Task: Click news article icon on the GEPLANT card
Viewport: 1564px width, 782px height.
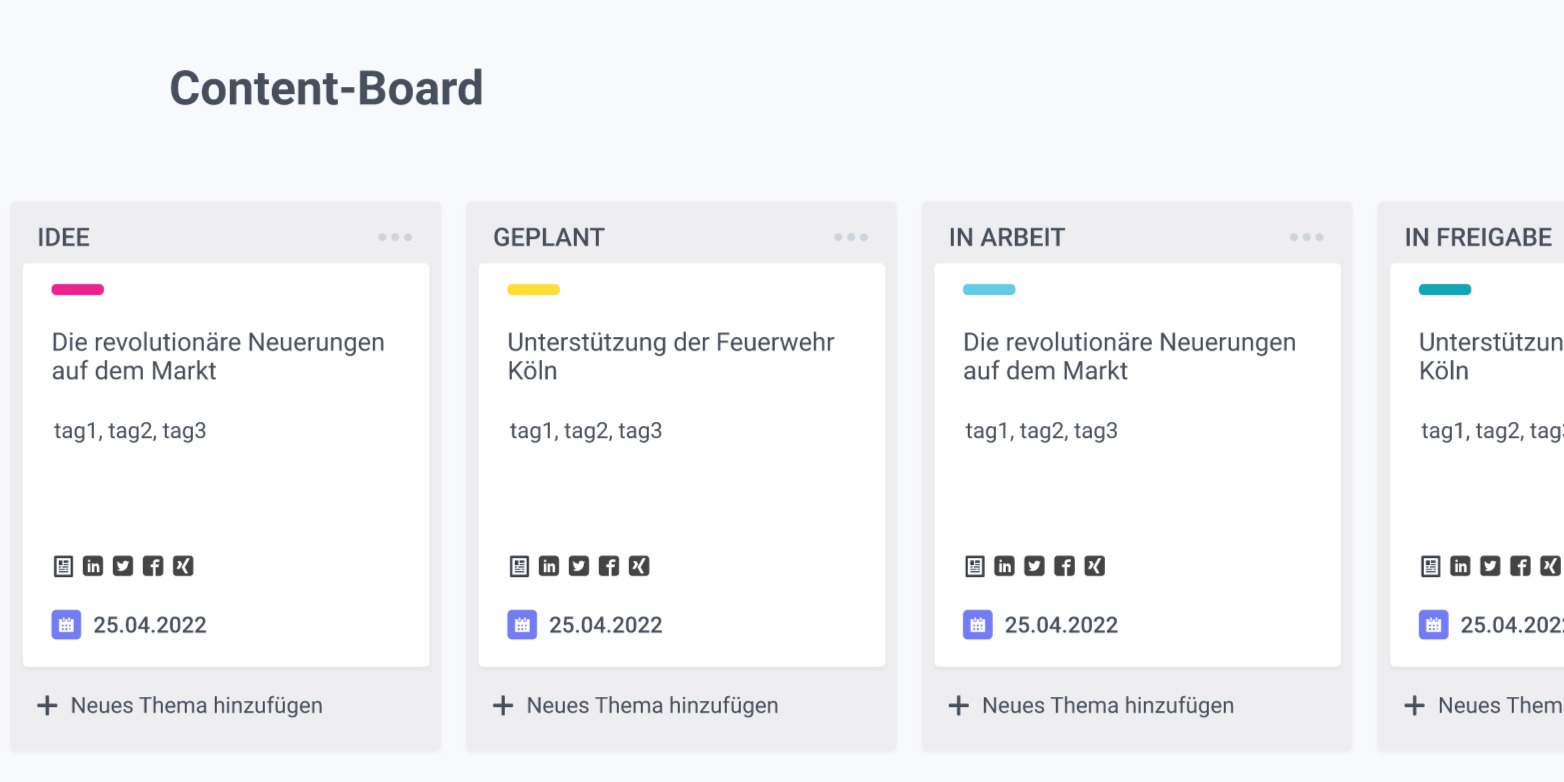Action: tap(519, 566)
